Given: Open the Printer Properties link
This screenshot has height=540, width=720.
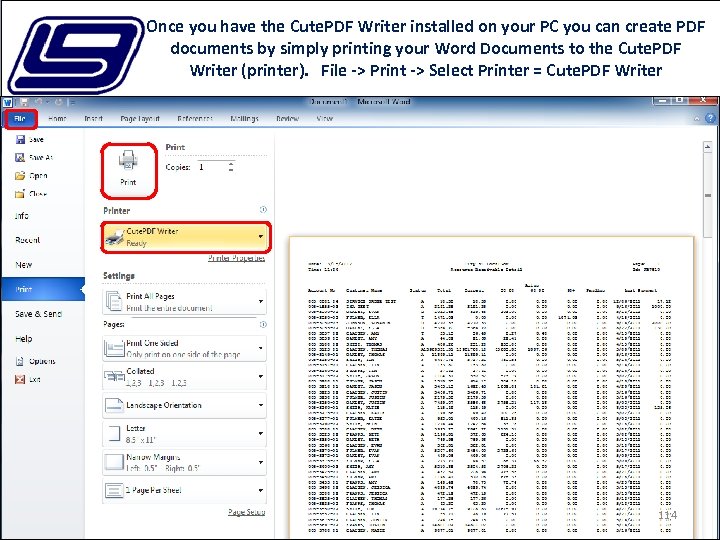Looking at the screenshot, I should pos(236,258).
